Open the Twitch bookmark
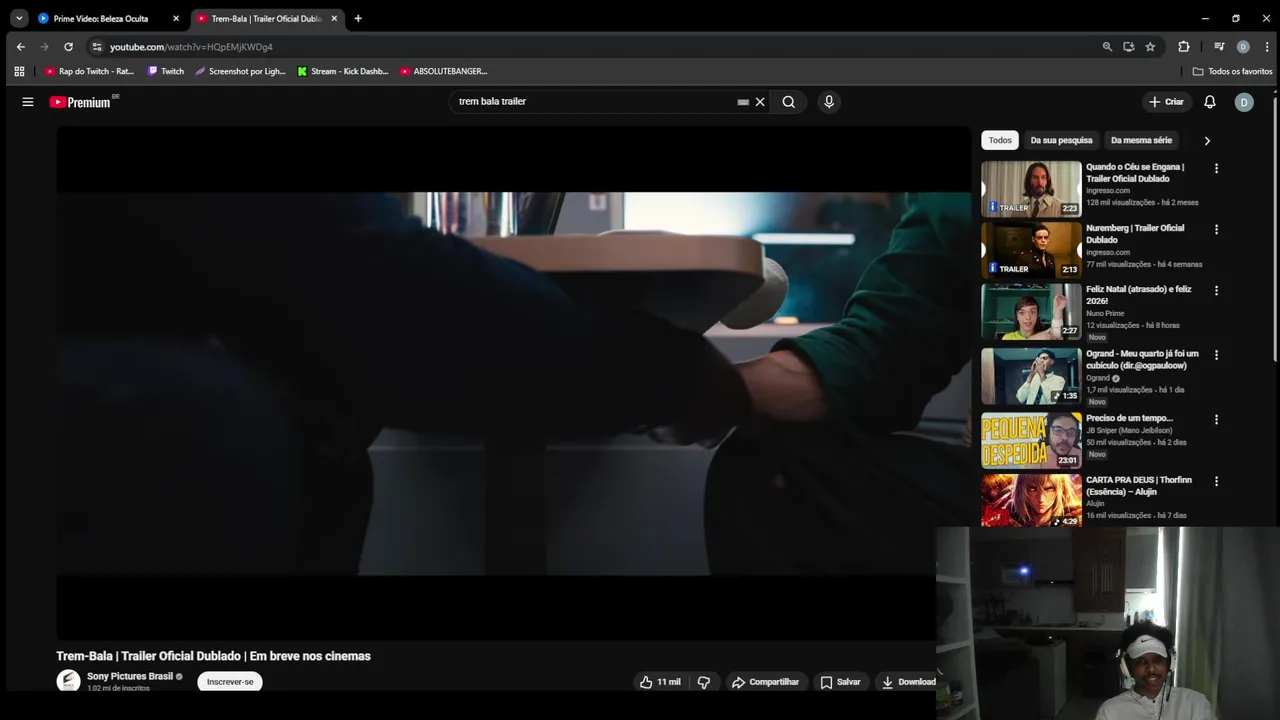 pyautogui.click(x=166, y=72)
